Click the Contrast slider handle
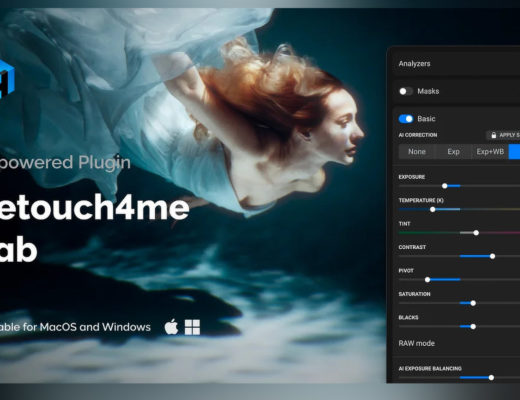The image size is (520, 400). click(x=492, y=256)
